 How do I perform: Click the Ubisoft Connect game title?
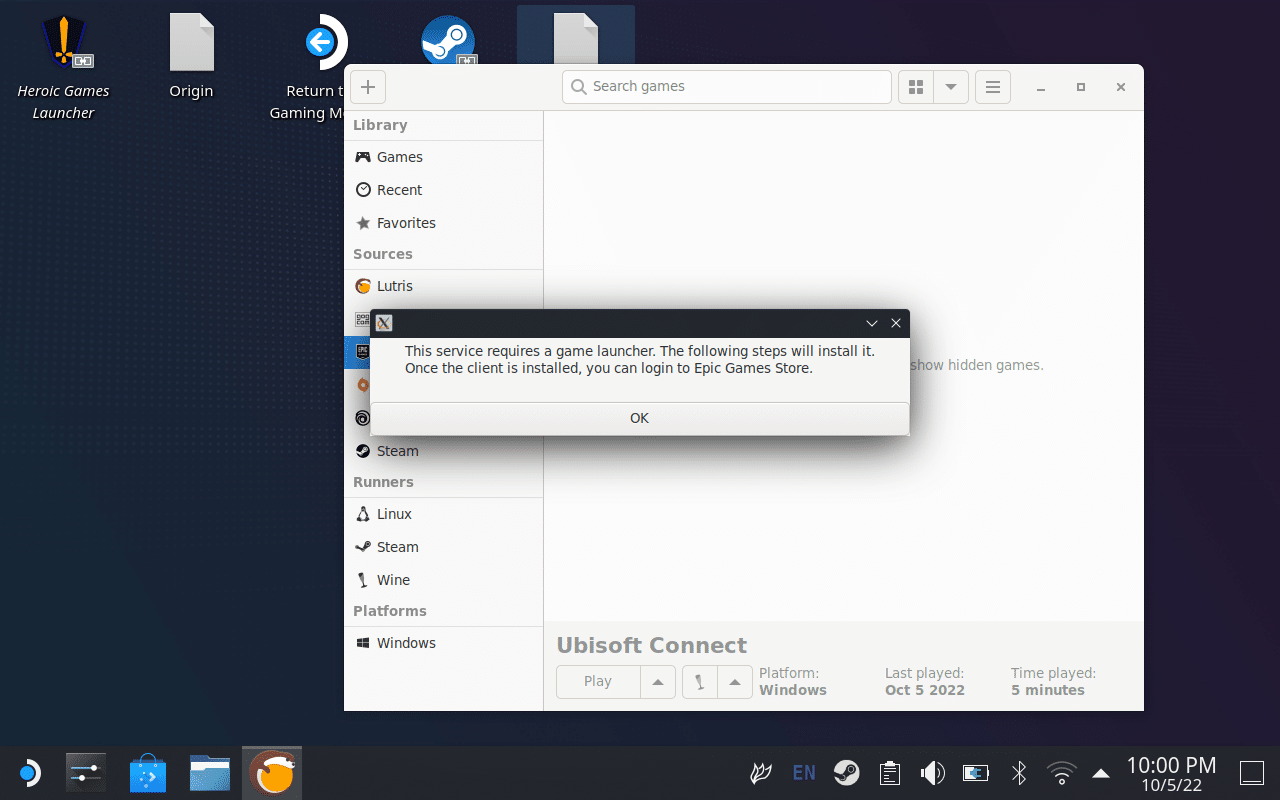tap(652, 646)
